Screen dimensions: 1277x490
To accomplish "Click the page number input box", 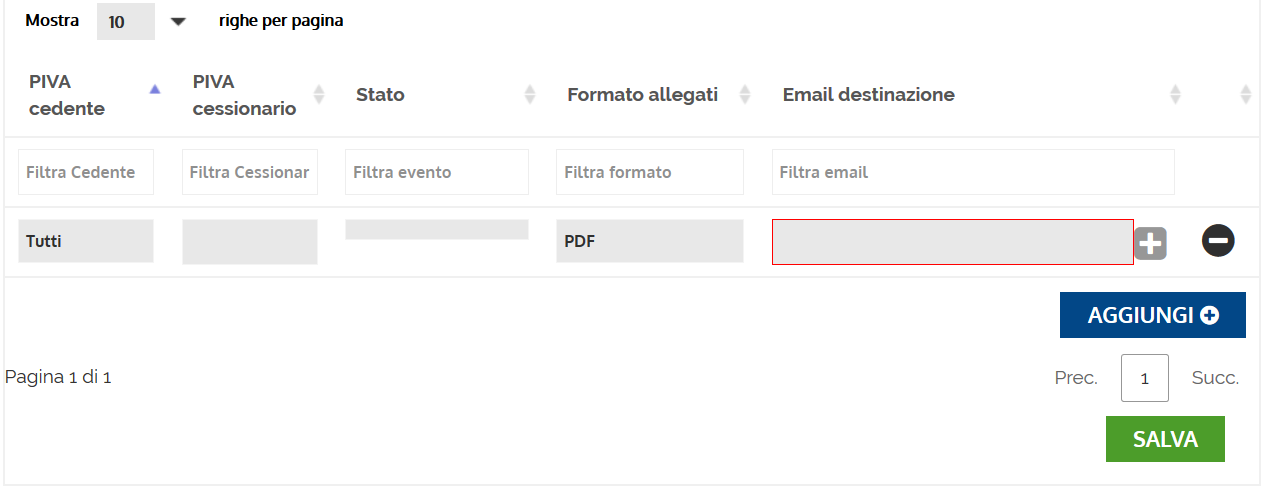I will [x=1145, y=378].
